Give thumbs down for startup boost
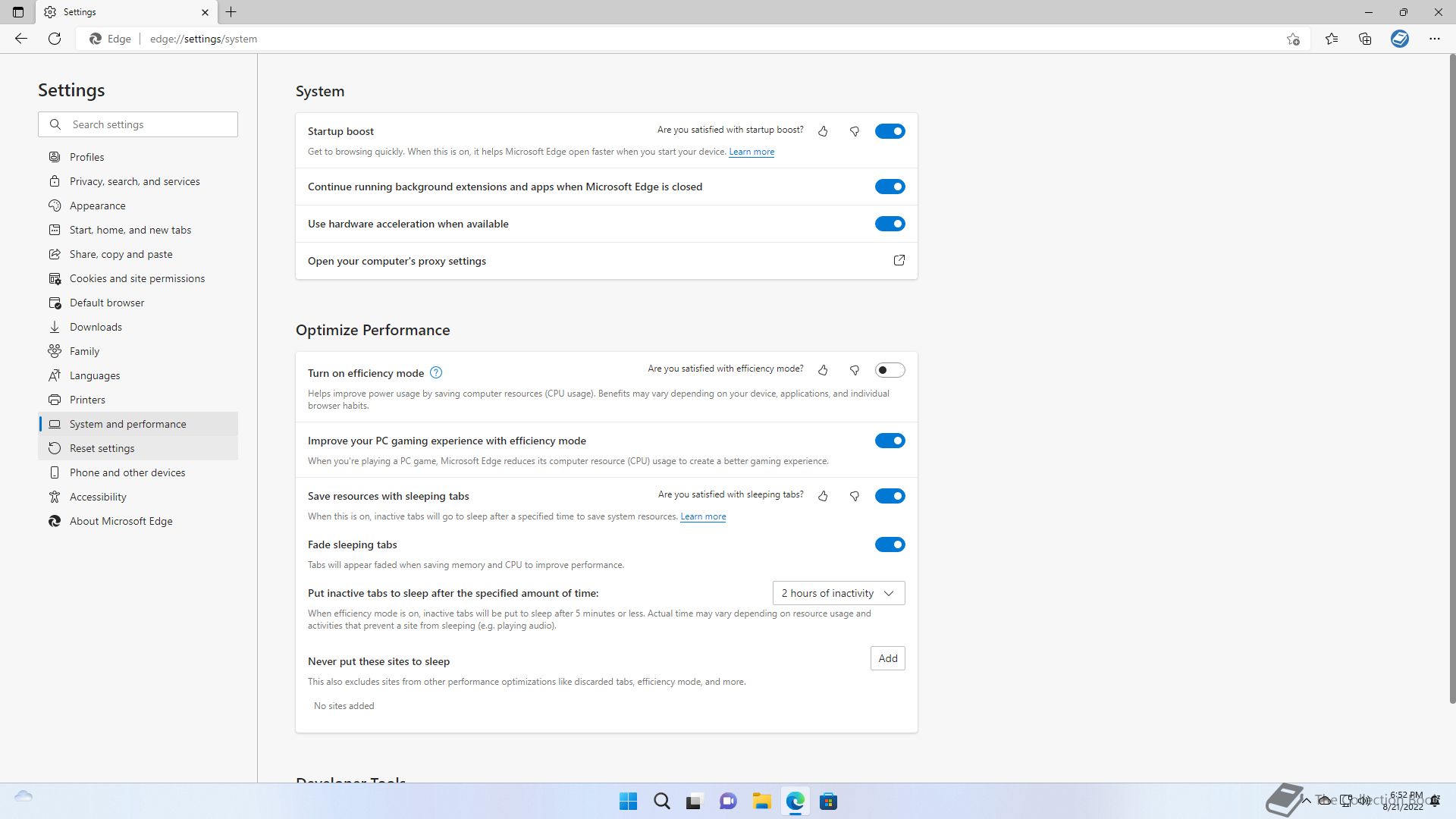 tap(855, 131)
